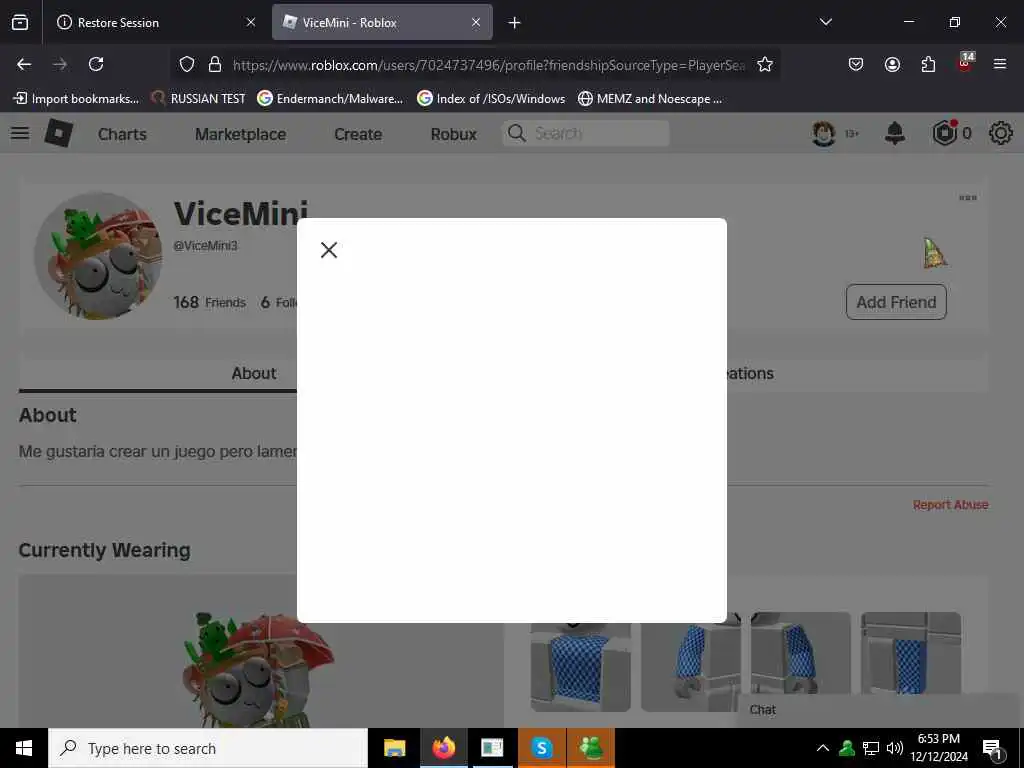Open Roblox left navigation hamburger menu
Viewport: 1024px width, 768px height.
pos(20,133)
